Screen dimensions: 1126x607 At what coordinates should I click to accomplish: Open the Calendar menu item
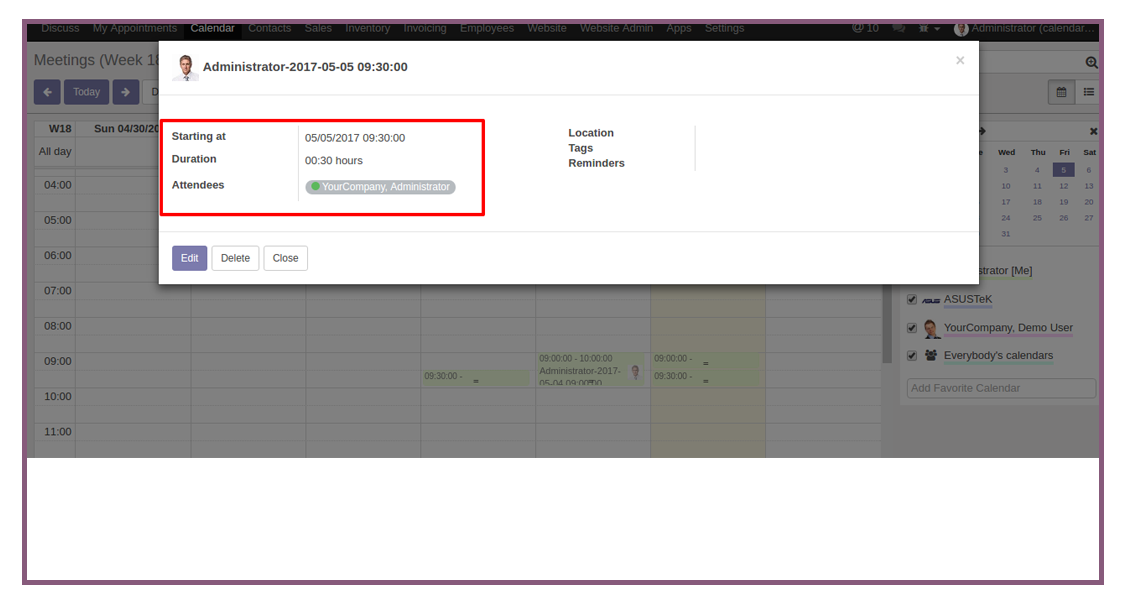tap(212, 28)
